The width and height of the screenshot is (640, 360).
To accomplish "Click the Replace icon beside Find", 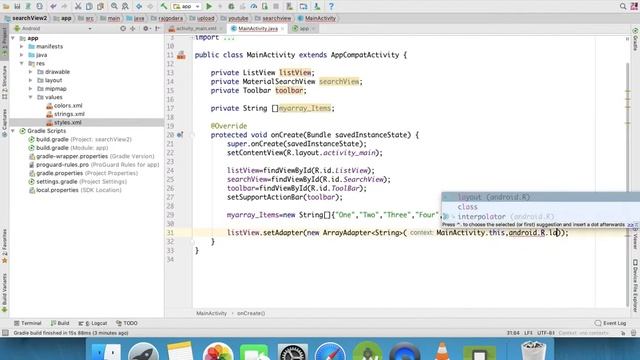I will coord(125,7).
